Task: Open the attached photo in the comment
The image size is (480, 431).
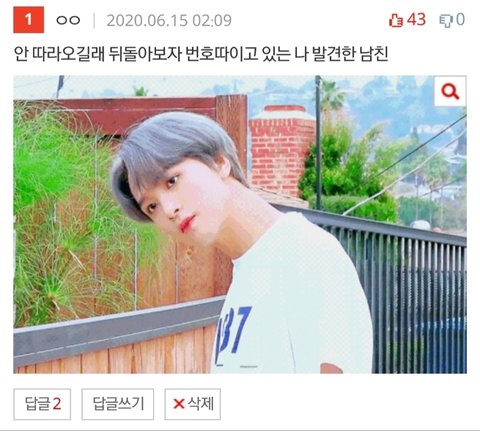Action: [240, 224]
